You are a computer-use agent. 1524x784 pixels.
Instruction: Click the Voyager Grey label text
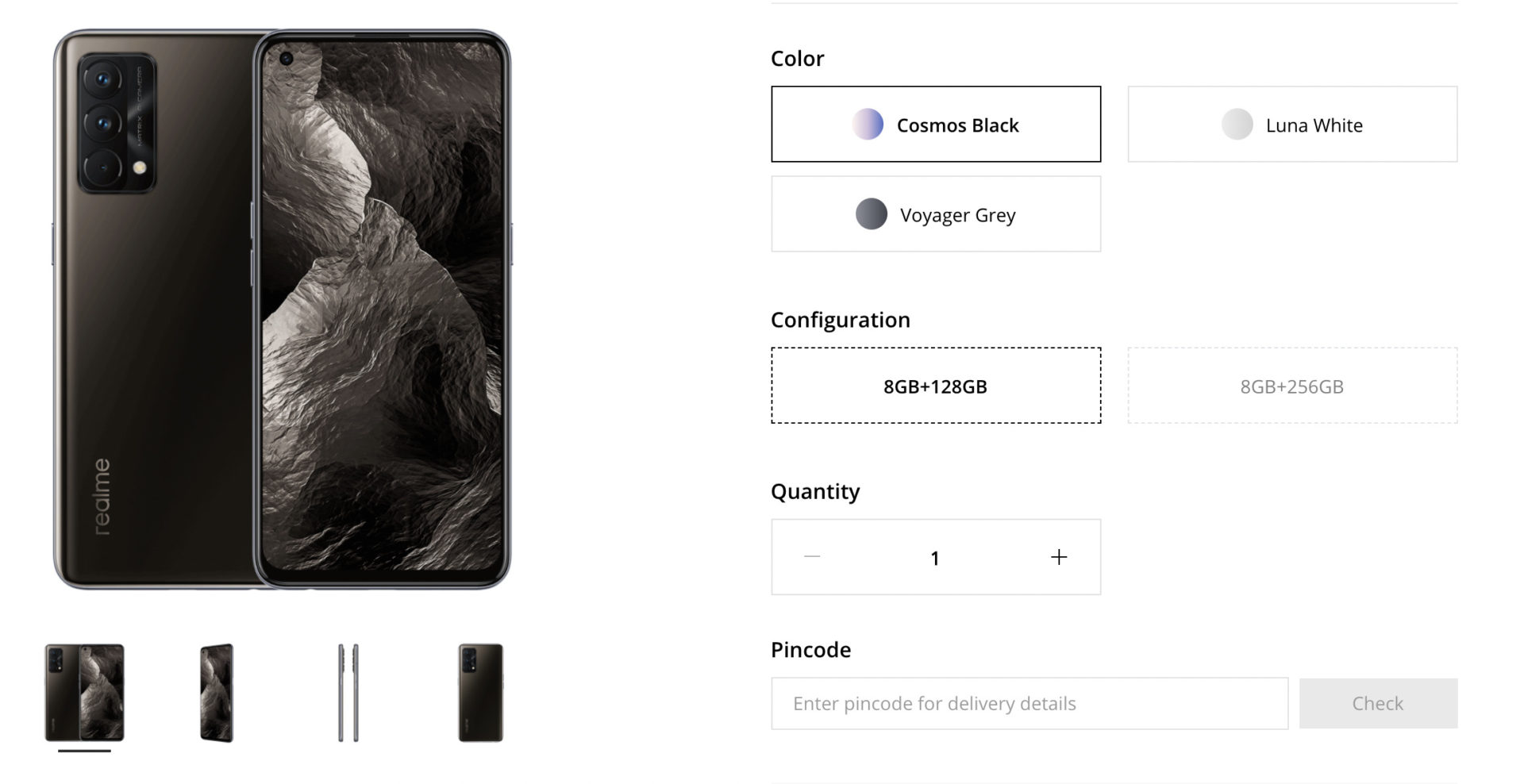[957, 215]
